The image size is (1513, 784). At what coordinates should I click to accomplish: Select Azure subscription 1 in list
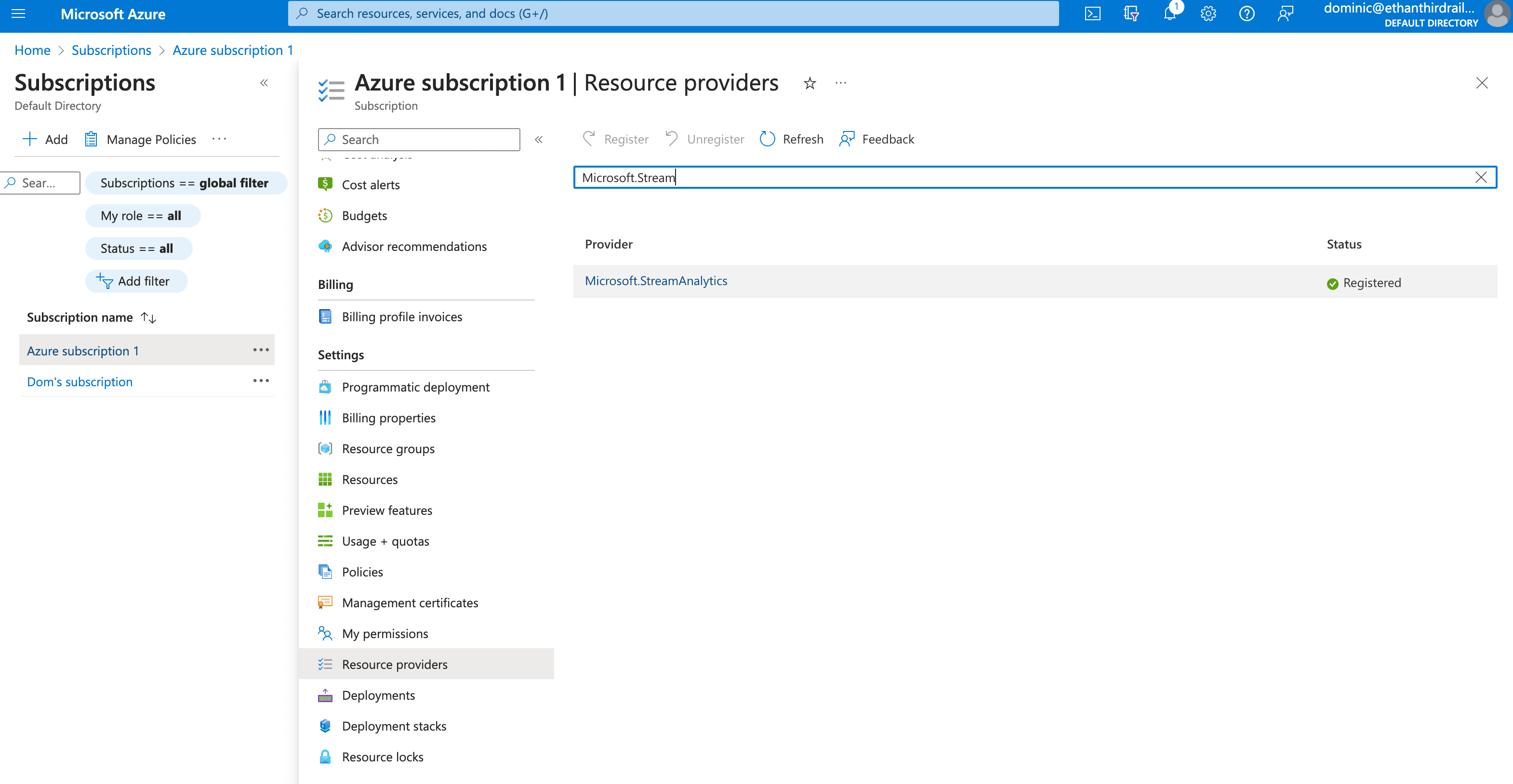(x=83, y=351)
